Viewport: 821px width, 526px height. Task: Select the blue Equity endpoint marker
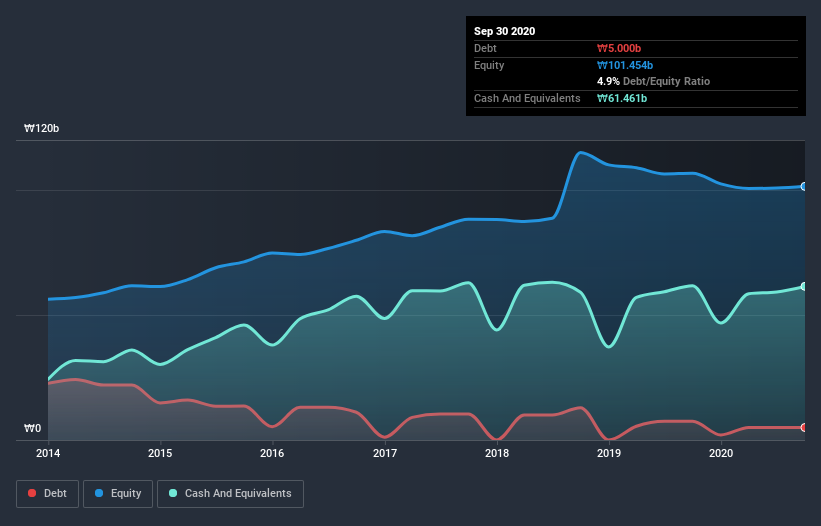(x=804, y=186)
